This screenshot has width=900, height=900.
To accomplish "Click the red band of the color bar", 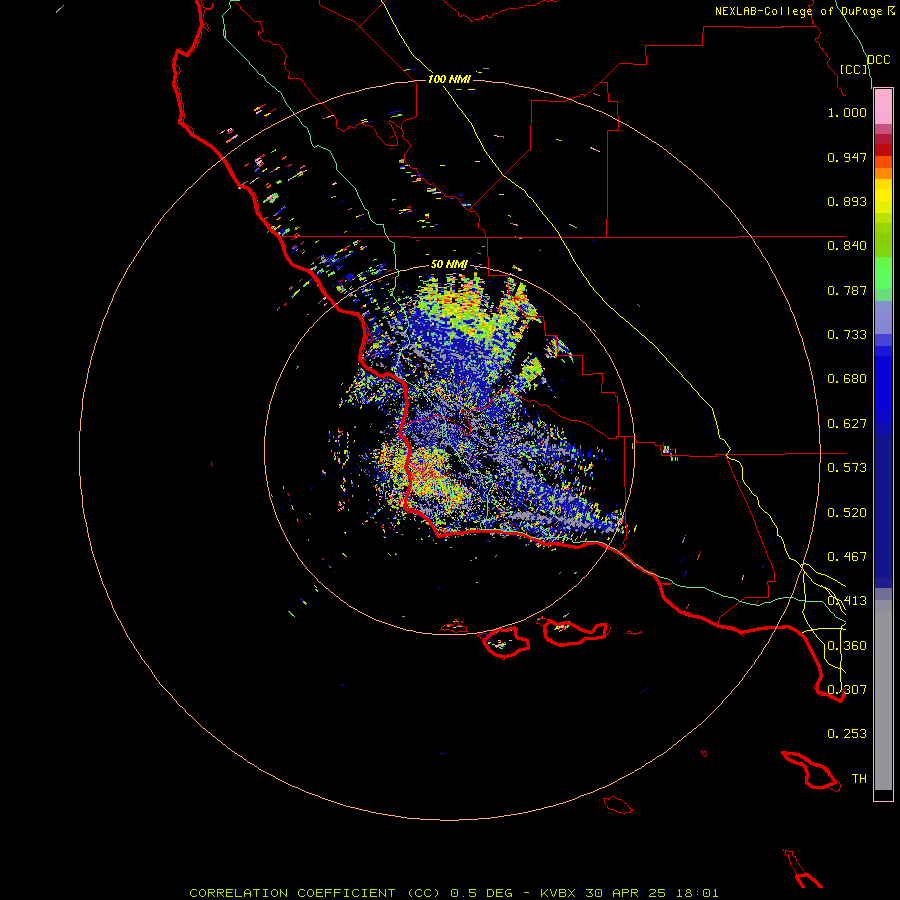I will point(883,150).
